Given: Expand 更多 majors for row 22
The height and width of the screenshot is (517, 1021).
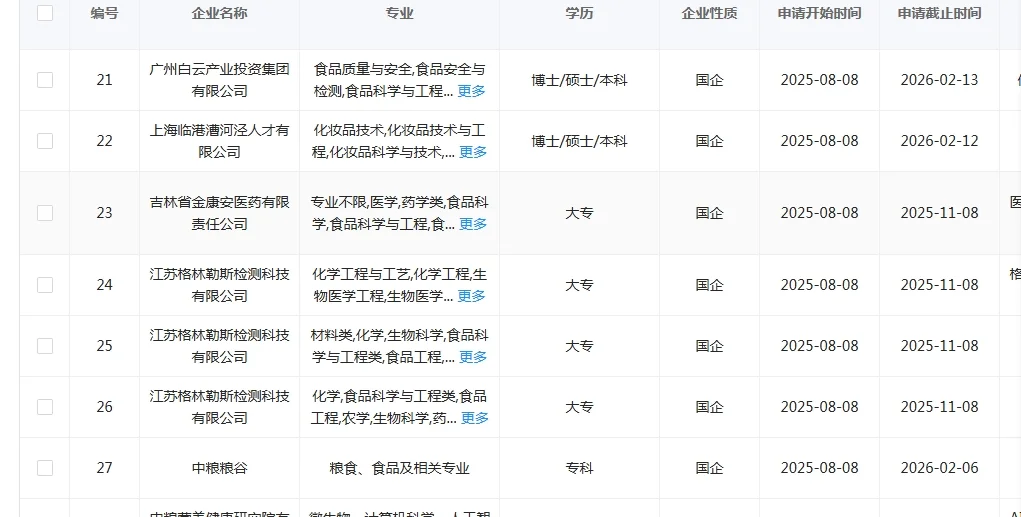Looking at the screenshot, I should [x=473, y=152].
